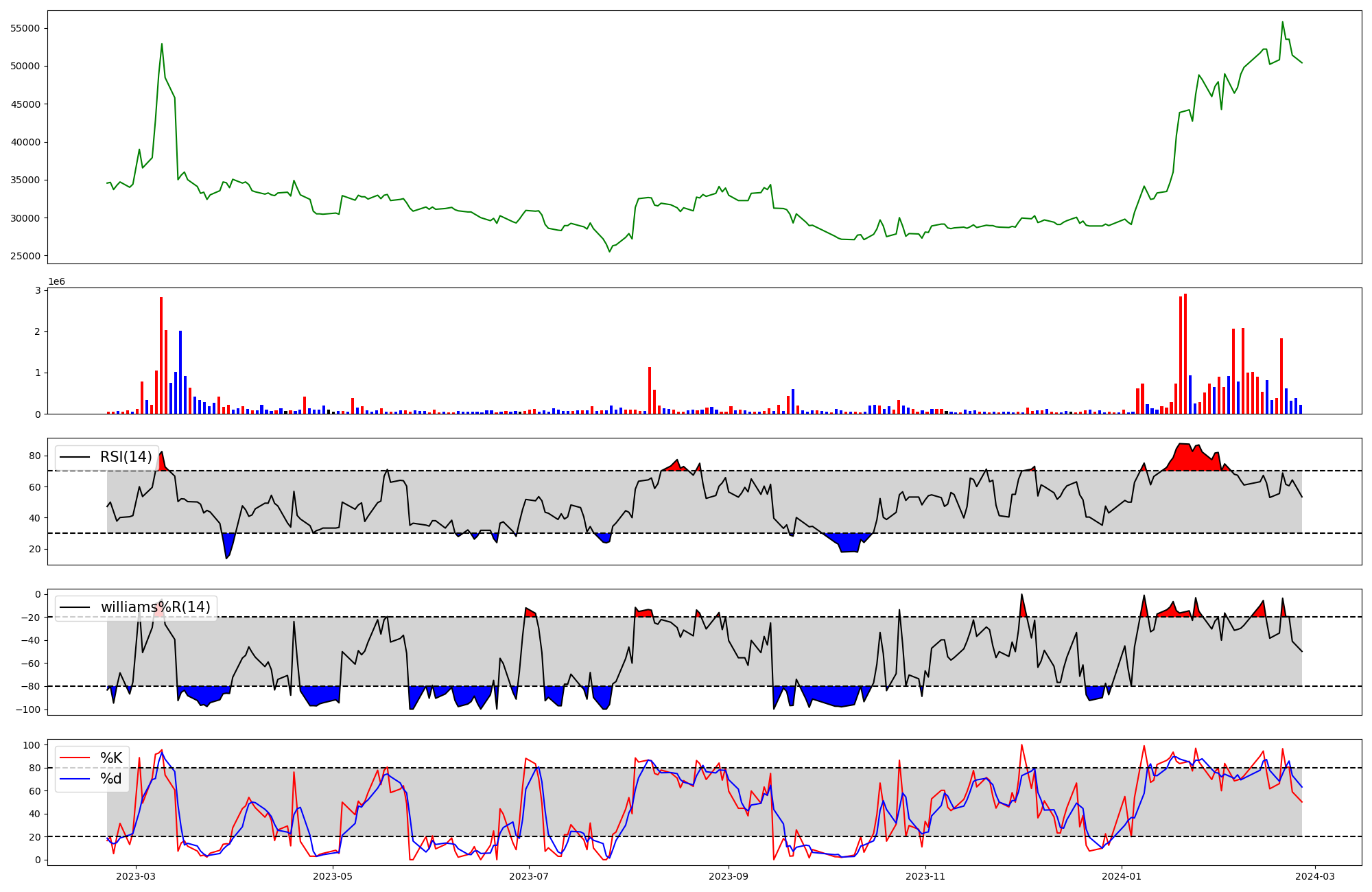Click the 2023-05 date tick label
The width and height of the screenshot is (1372, 892).
coord(333,876)
